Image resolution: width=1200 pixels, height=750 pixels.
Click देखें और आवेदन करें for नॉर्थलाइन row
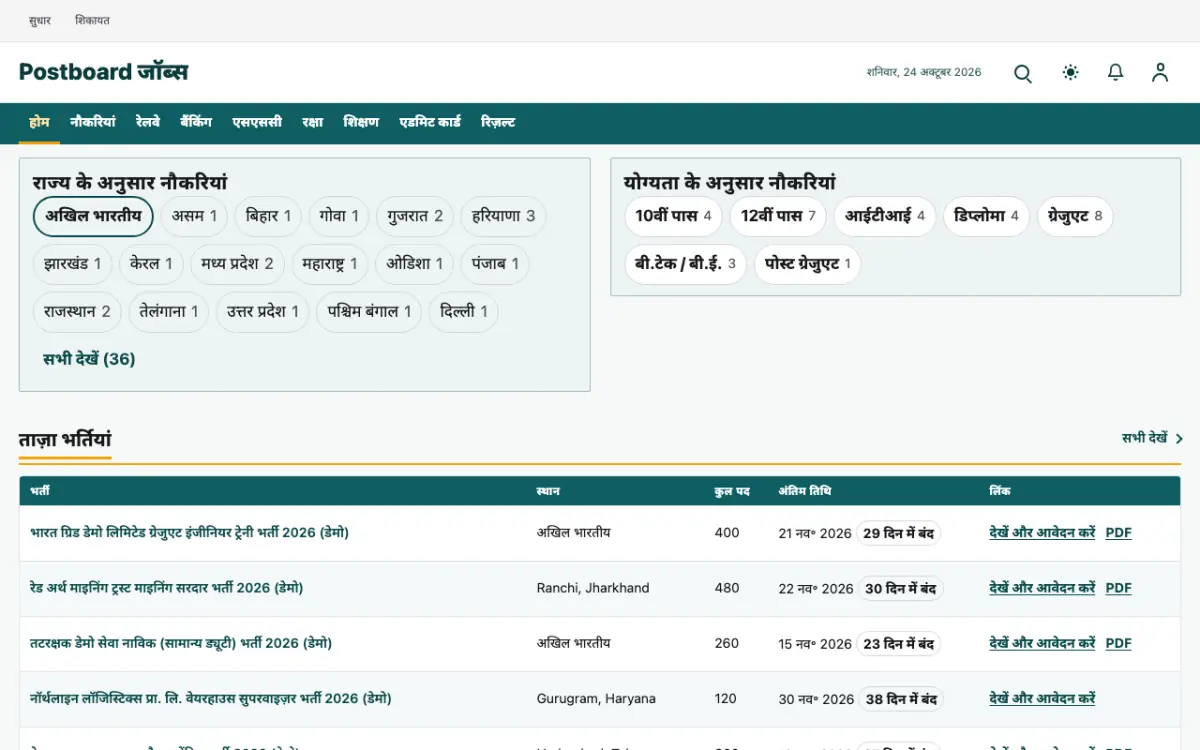(x=1042, y=699)
